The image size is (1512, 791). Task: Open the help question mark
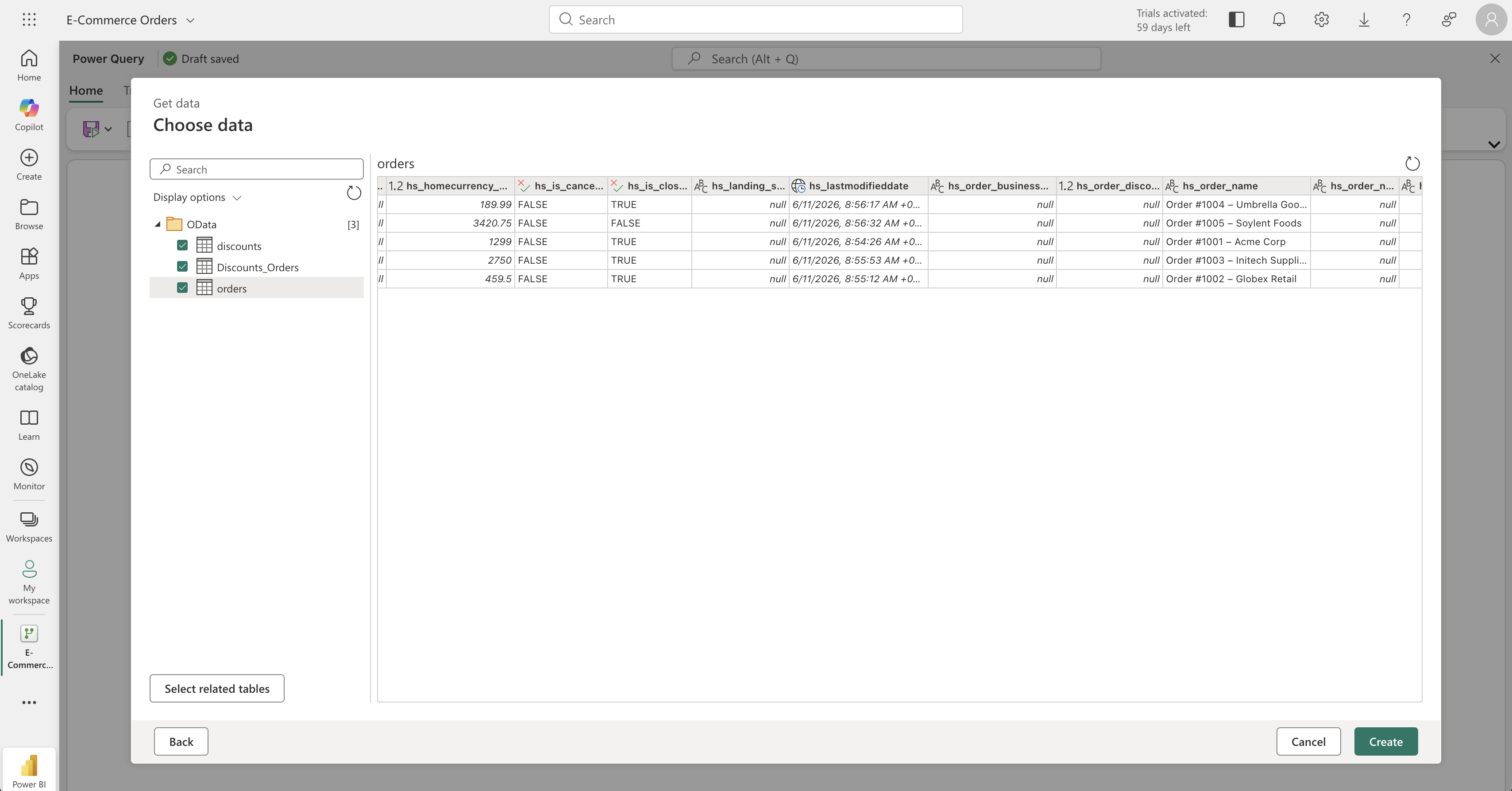click(1406, 19)
